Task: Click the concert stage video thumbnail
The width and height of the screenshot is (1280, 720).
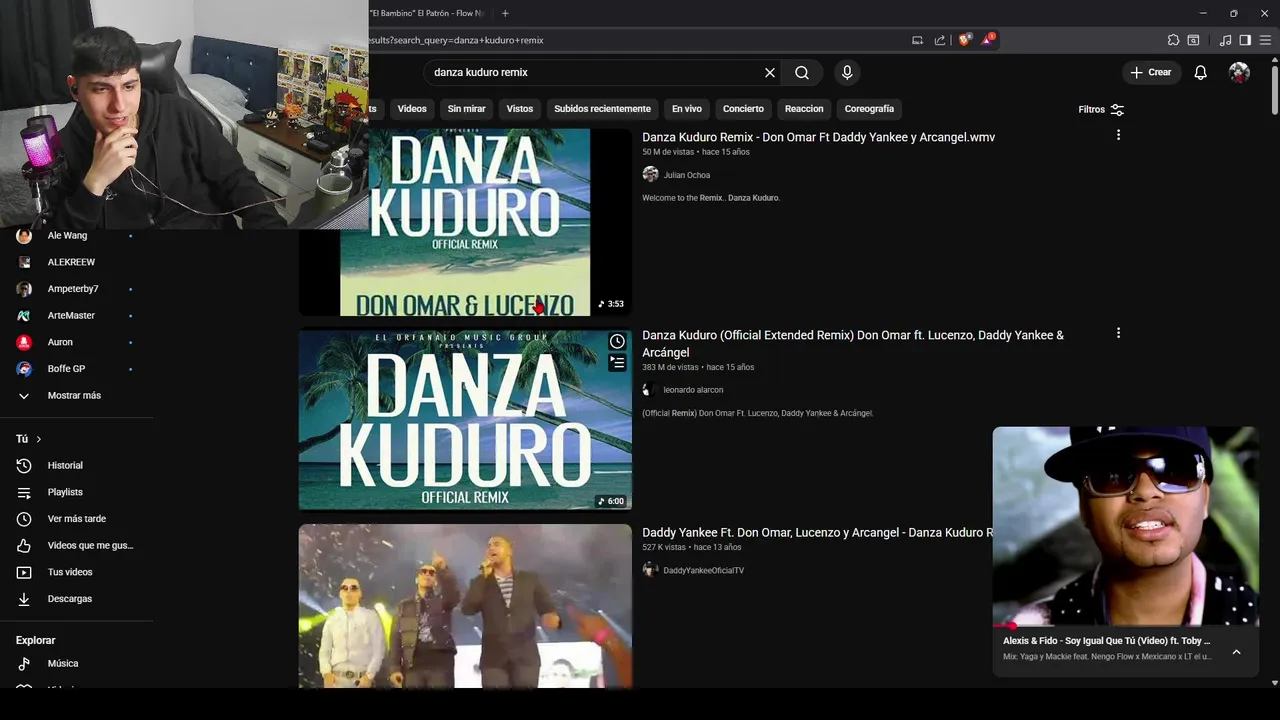Action: point(465,606)
